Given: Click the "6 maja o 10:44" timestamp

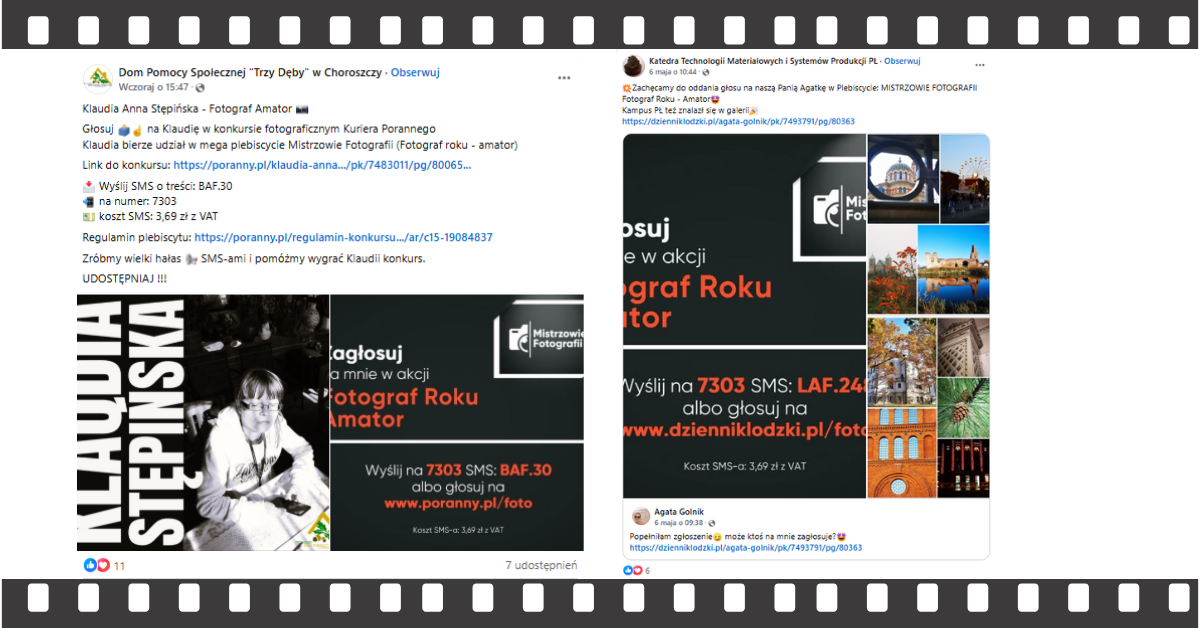Looking at the screenshot, I should (x=674, y=72).
